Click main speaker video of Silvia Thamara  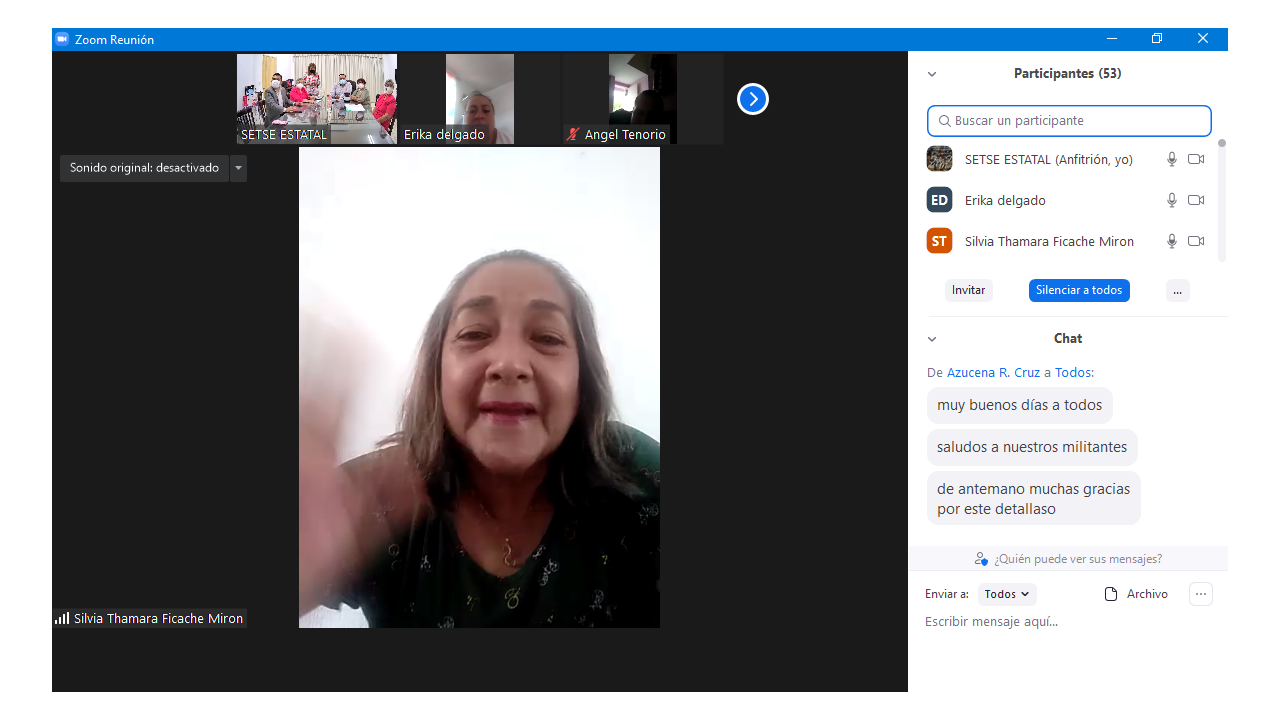coord(479,387)
